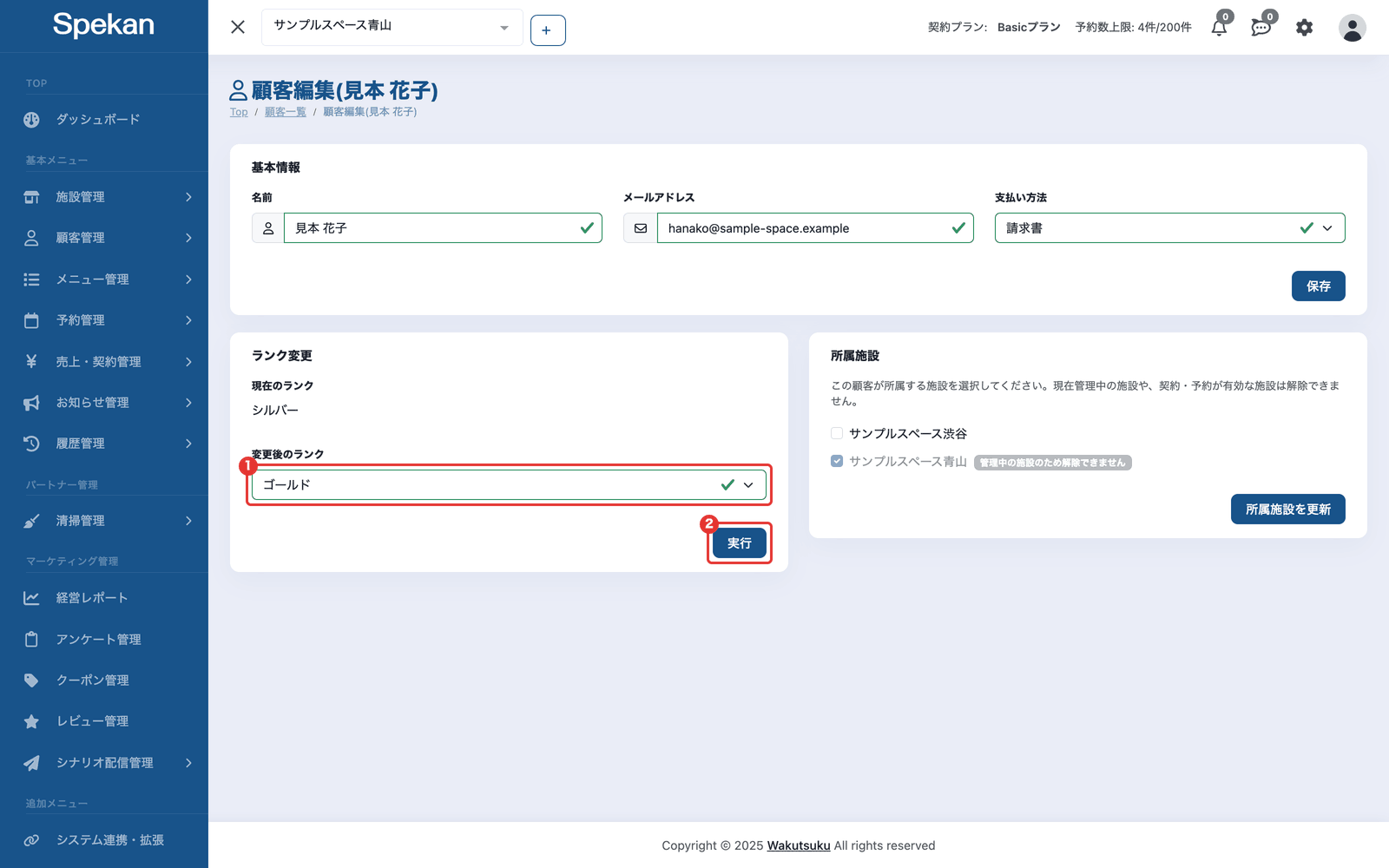Open the Top breadcrumb link
The height and width of the screenshot is (868, 1389).
(239, 112)
